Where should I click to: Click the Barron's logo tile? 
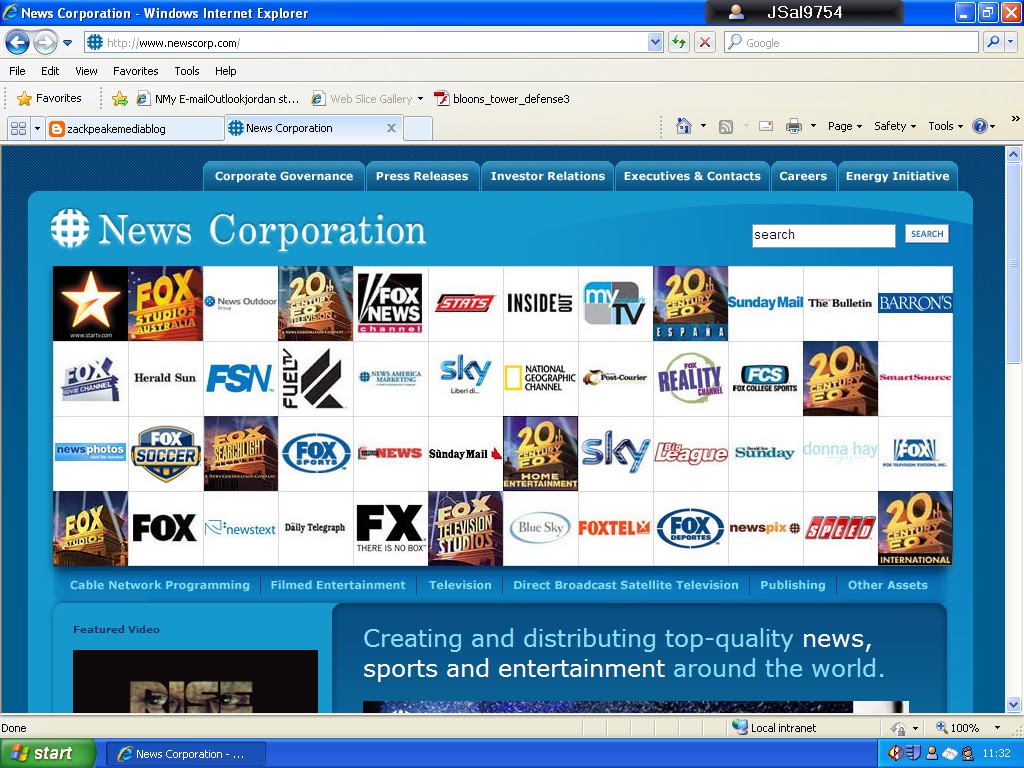coord(916,303)
